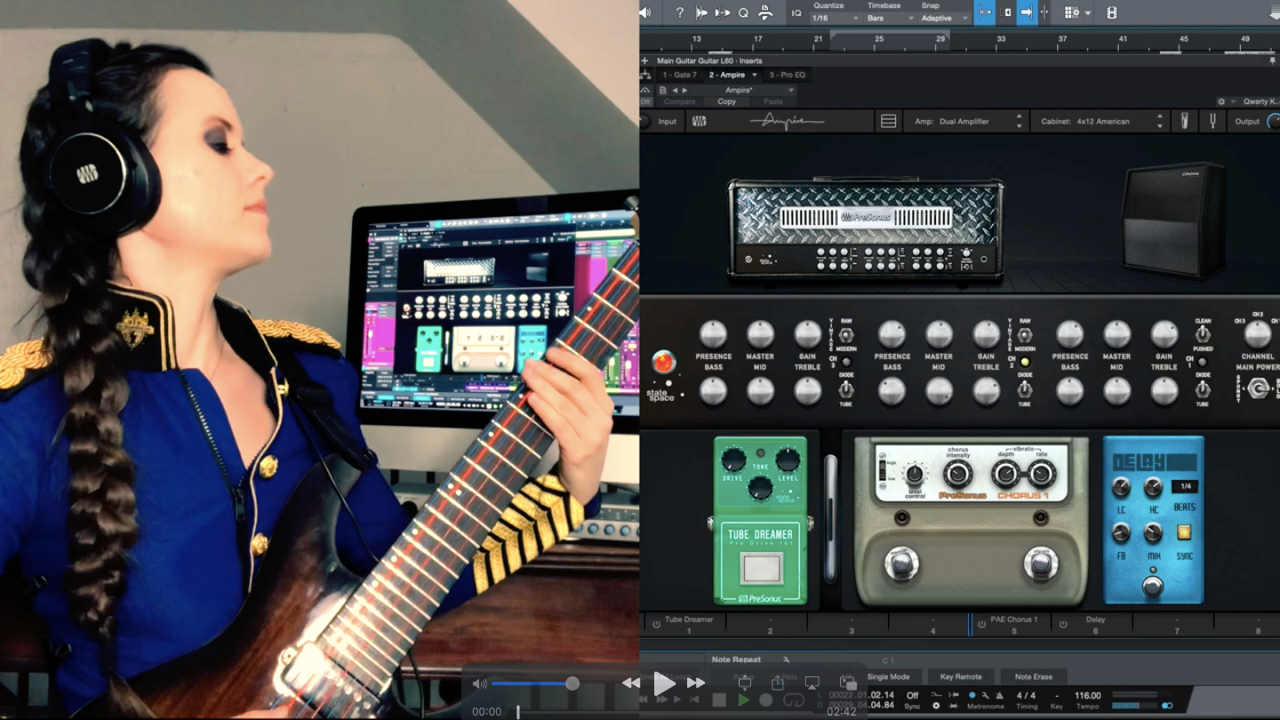This screenshot has width=1280, height=720.
Task: Expand the Ampire tab dropdown arrow
Action: pyautogui.click(x=755, y=75)
